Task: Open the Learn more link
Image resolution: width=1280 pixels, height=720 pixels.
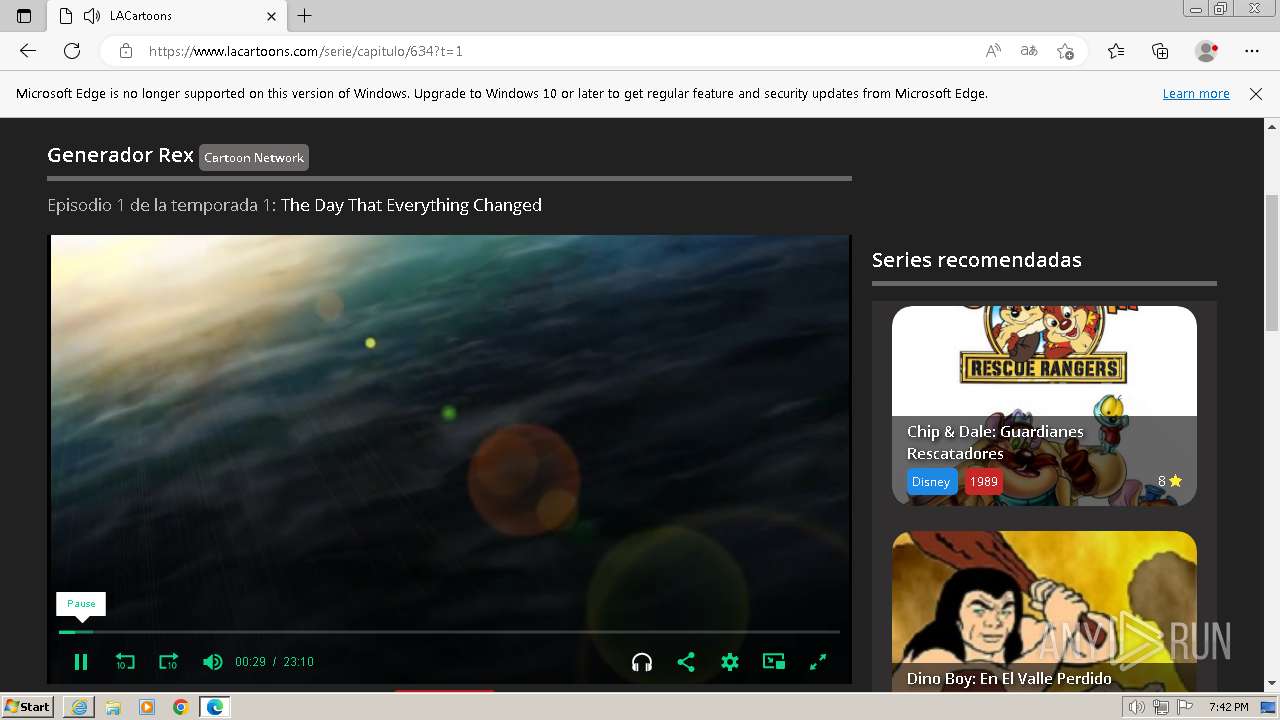Action: (x=1196, y=94)
